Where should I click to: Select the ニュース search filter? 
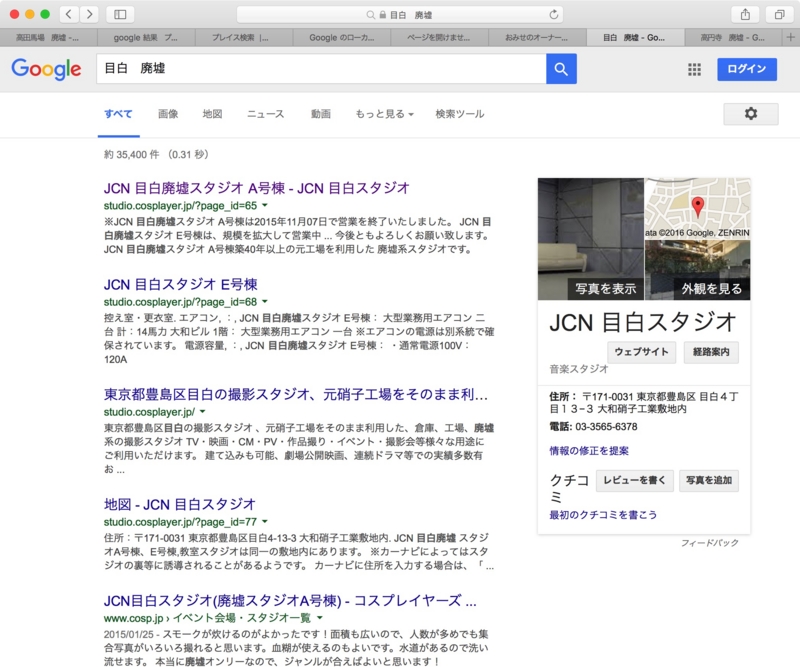(265, 114)
